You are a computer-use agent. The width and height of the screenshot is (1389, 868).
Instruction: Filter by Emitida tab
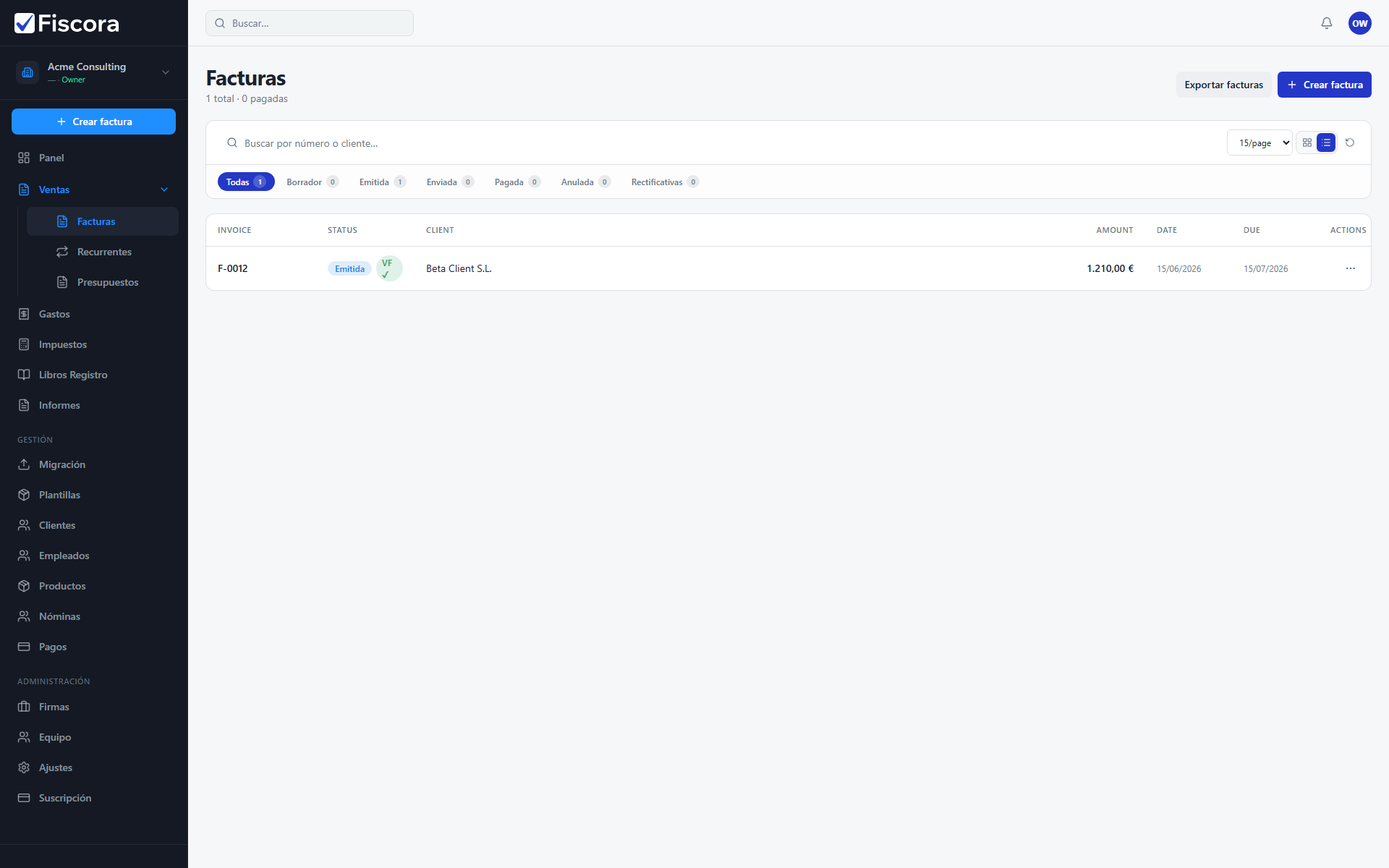pos(382,182)
